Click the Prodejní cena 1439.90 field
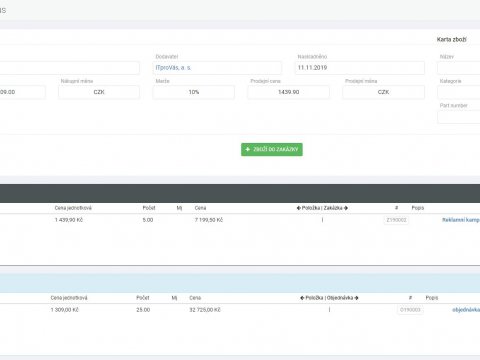This screenshot has width=480, height=360. 288,92
